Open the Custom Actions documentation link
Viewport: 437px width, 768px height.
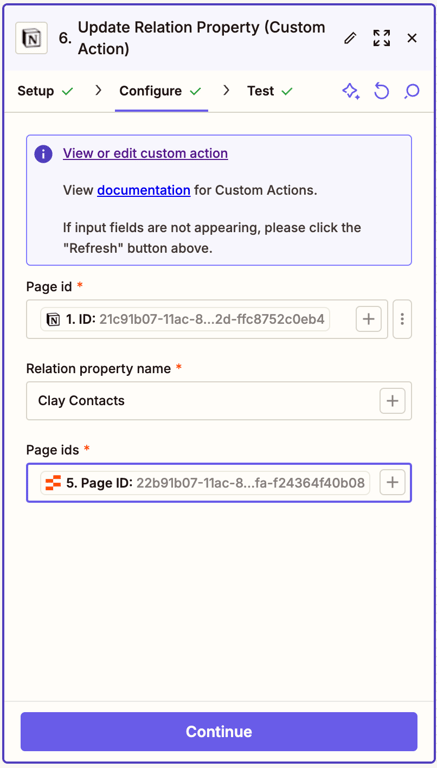pos(144,190)
